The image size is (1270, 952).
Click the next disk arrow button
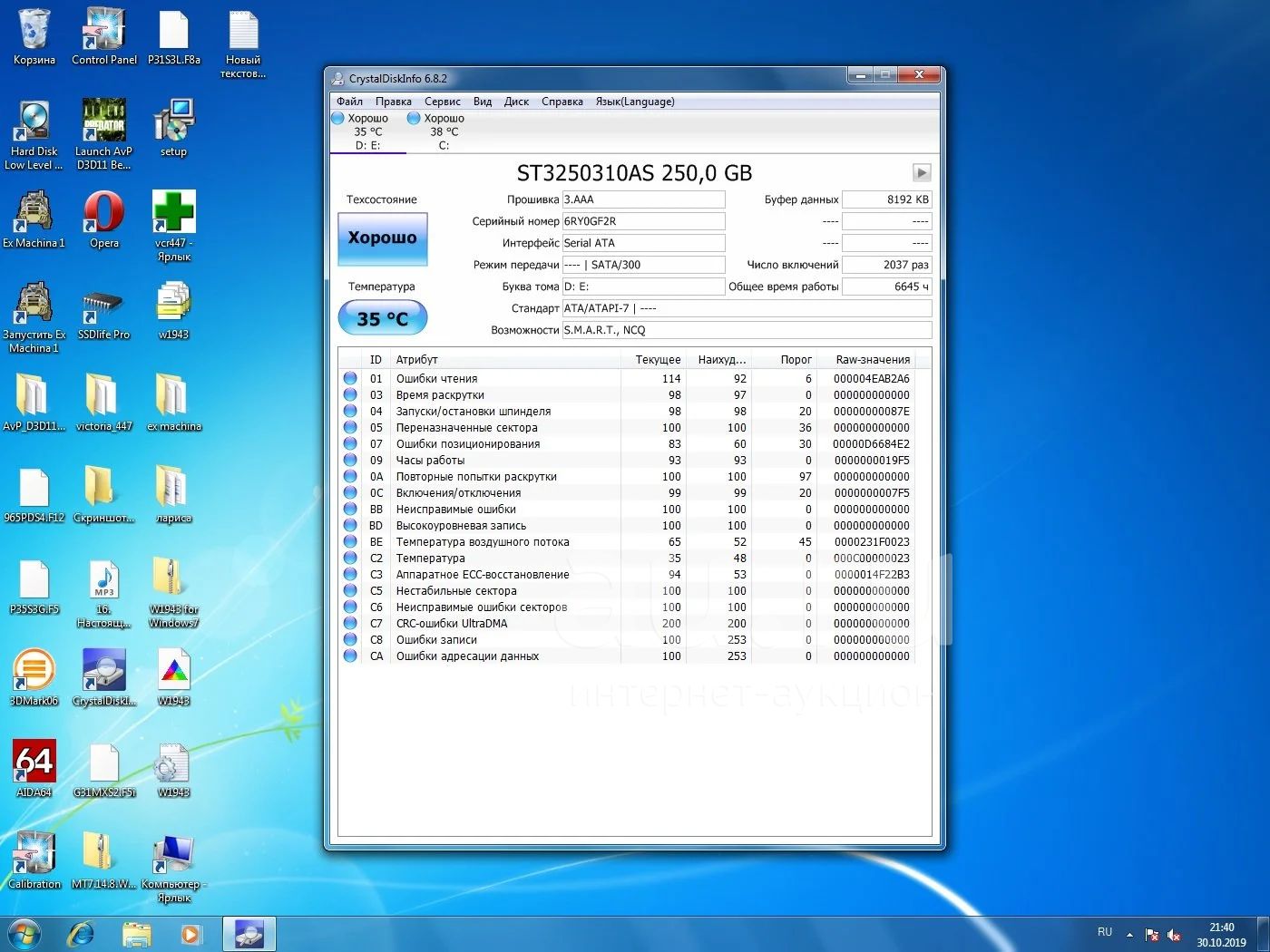(x=922, y=172)
